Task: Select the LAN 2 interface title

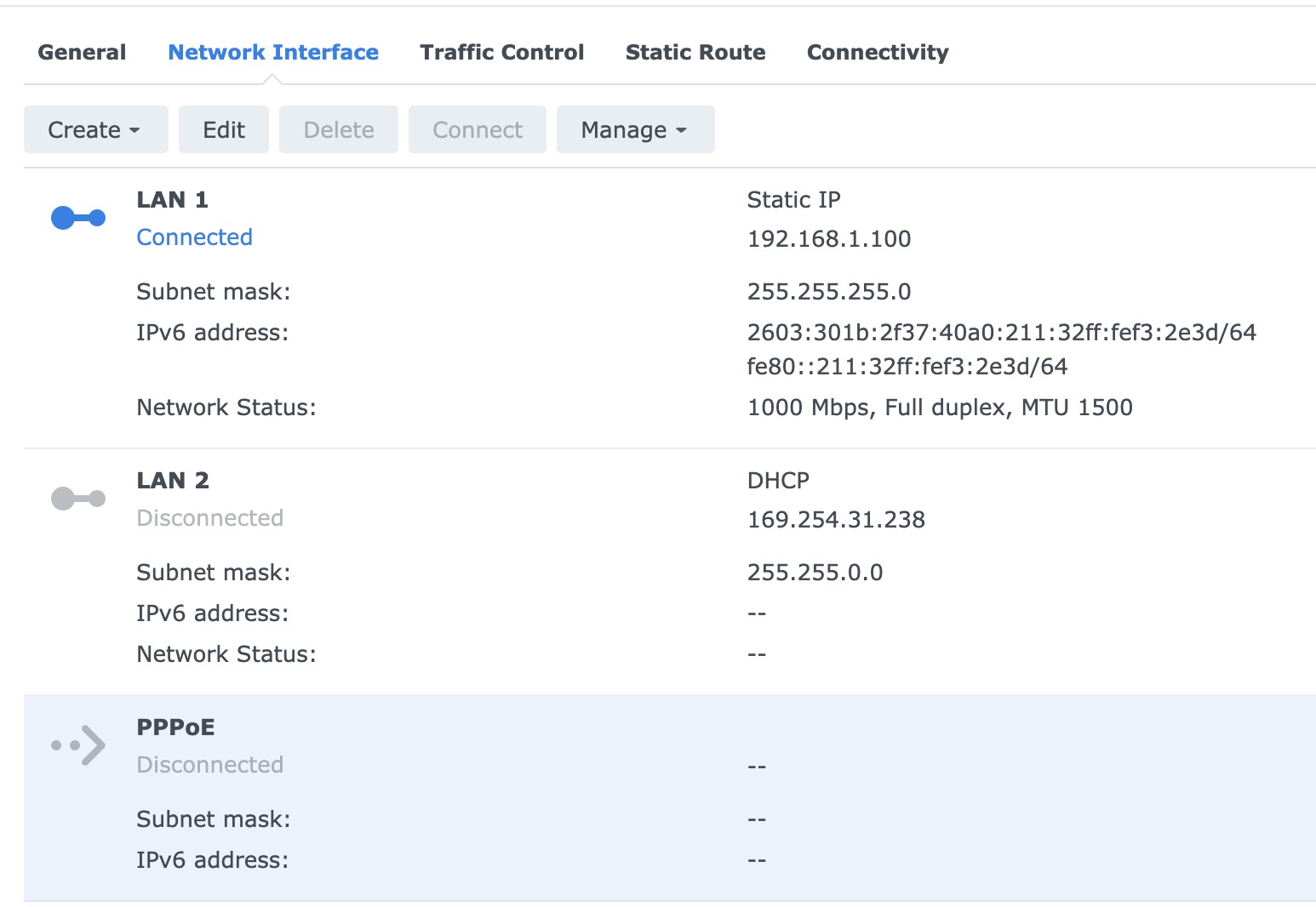Action: [x=173, y=481]
